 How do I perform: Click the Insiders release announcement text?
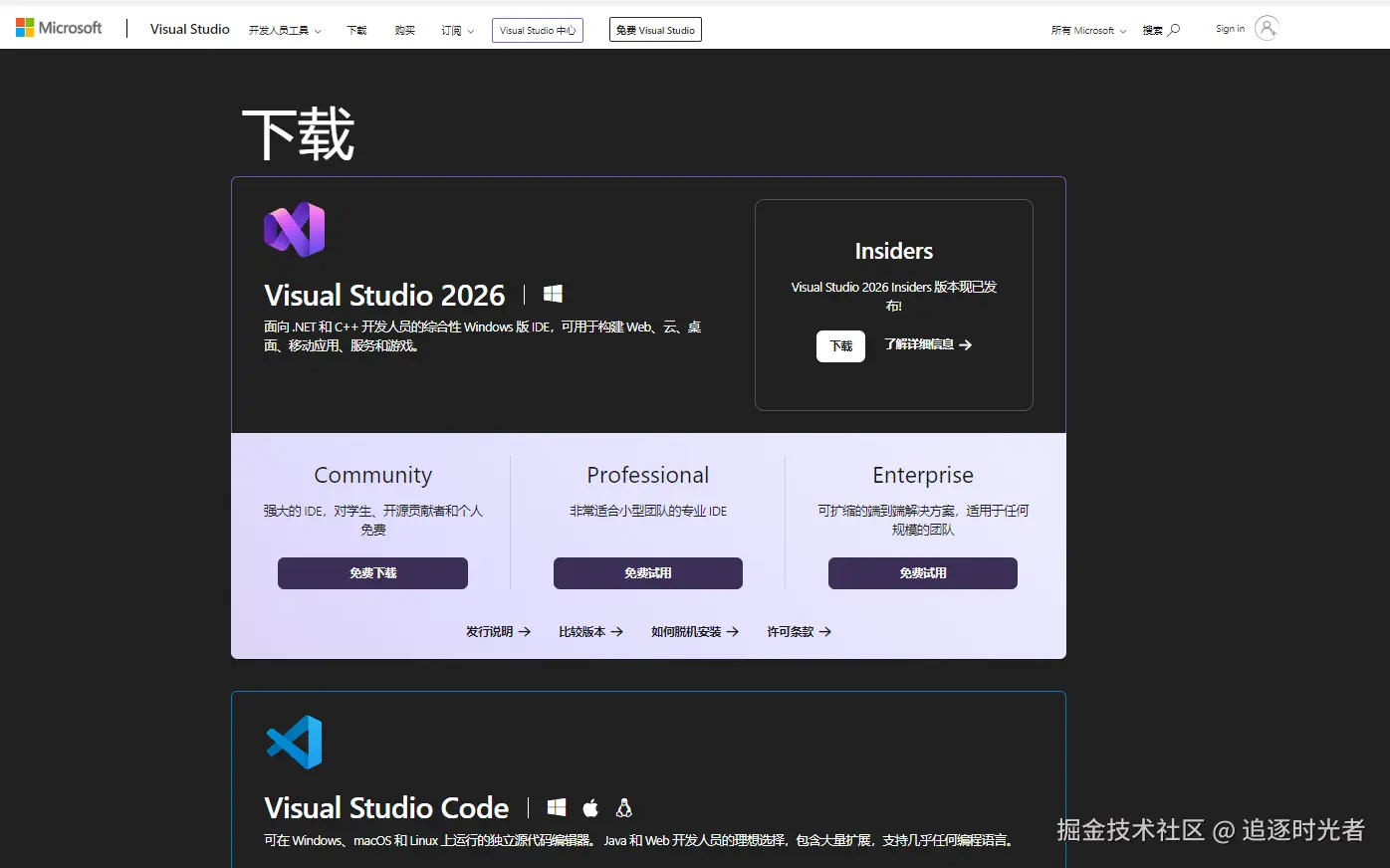[x=894, y=296]
